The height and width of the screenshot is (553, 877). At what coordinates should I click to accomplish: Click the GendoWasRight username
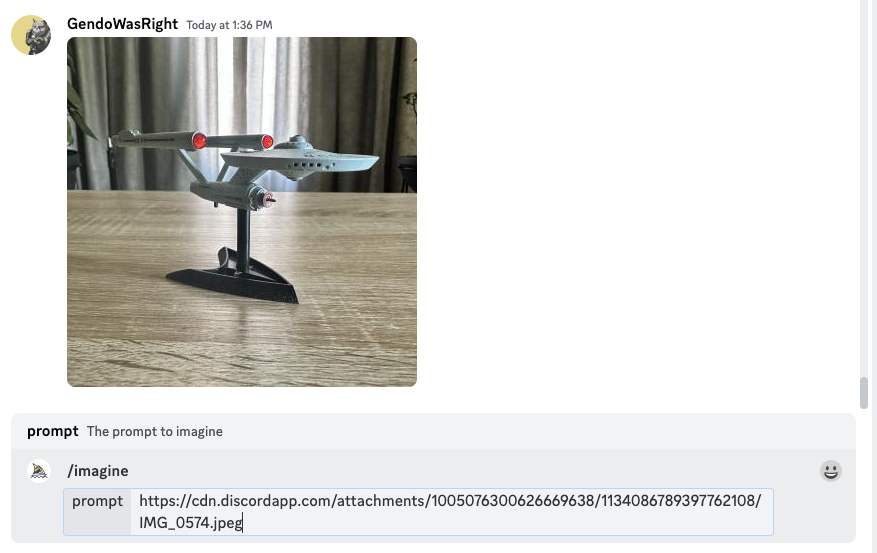pos(122,24)
